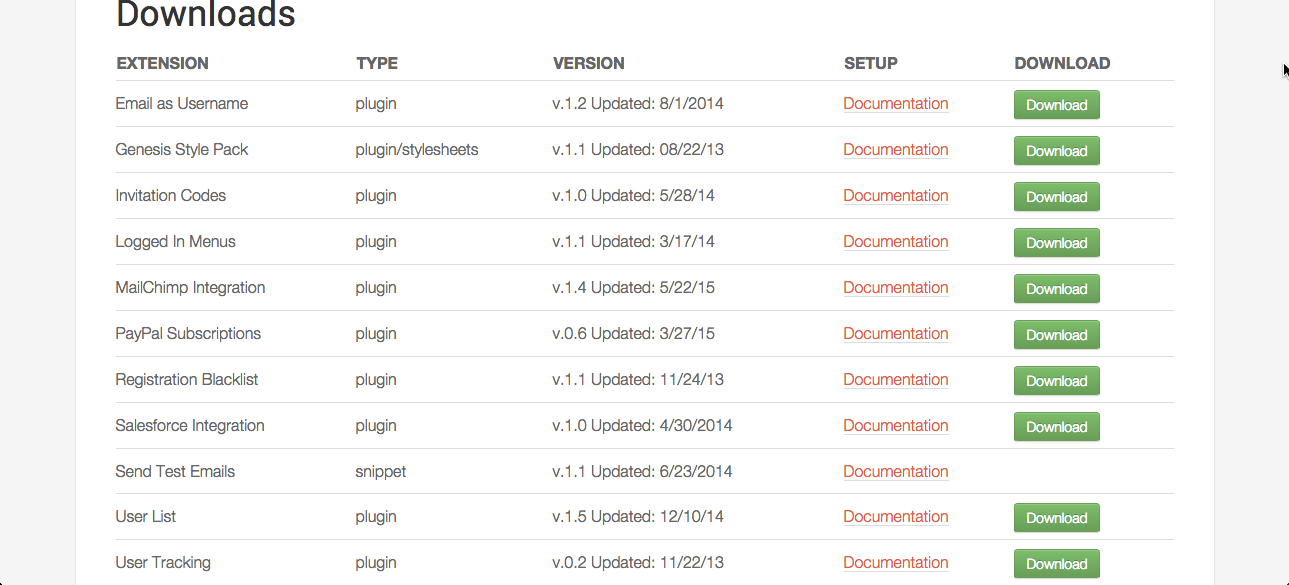The image size is (1289, 585).
Task: Download the MailChimp Integration plugin
Action: tap(1056, 289)
